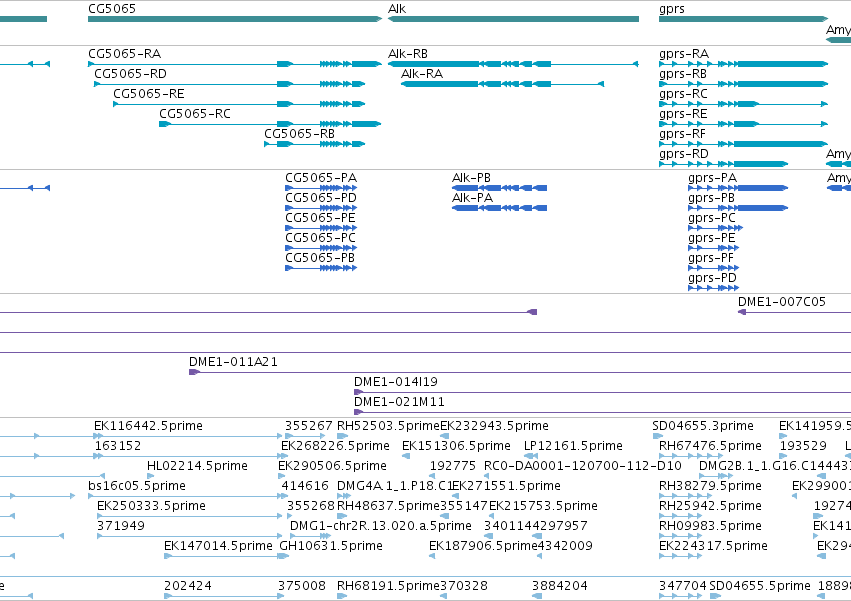Select the EK268226.5prime EST label
Screen dimensions: 851x601
click(x=335, y=446)
